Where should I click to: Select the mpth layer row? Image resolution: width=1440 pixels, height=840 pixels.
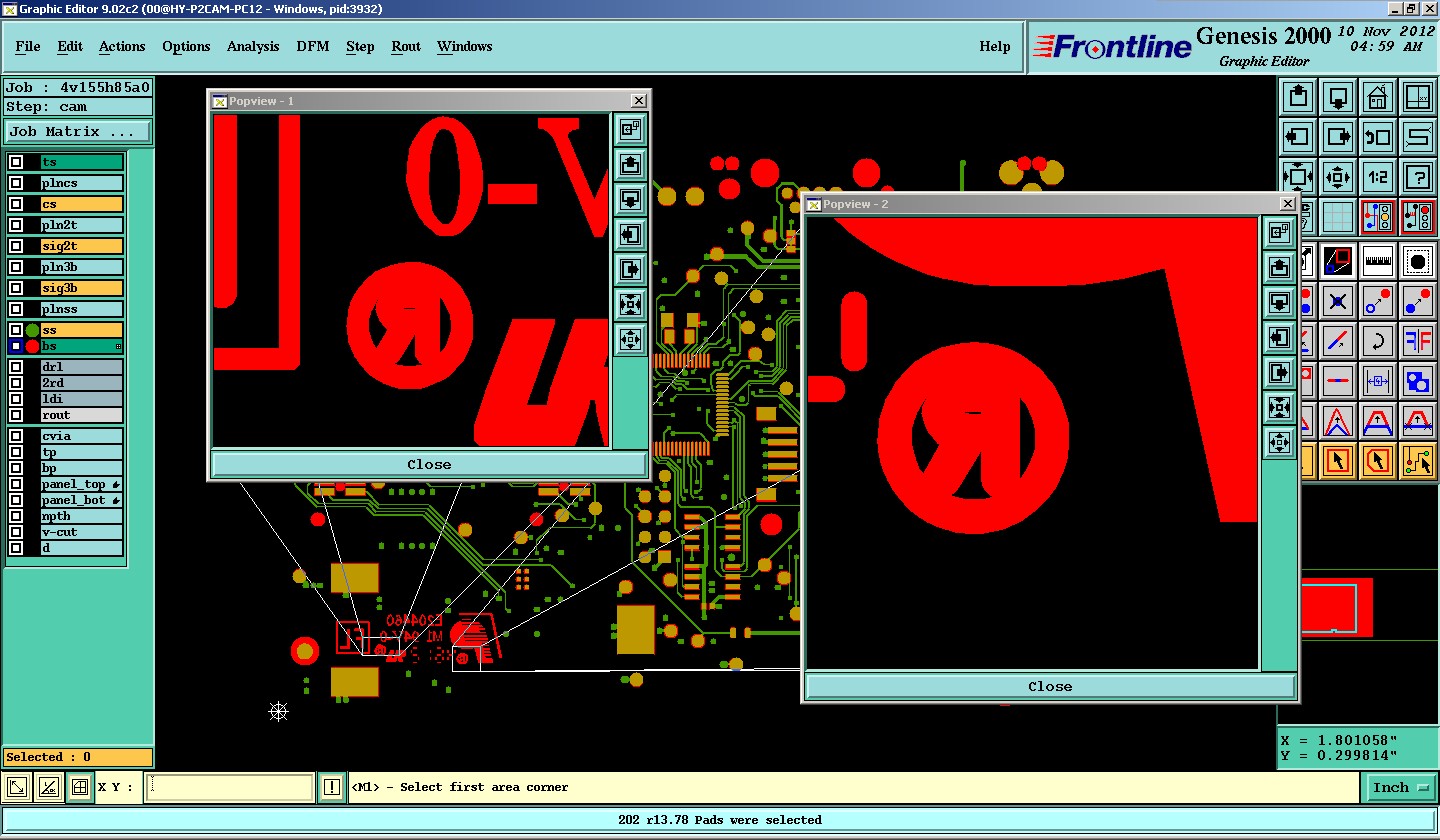[x=81, y=516]
